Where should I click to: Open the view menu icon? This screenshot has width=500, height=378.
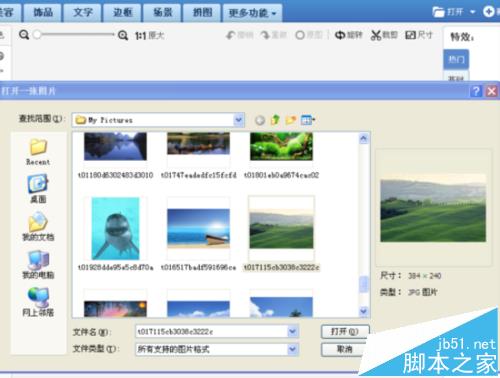(308, 120)
